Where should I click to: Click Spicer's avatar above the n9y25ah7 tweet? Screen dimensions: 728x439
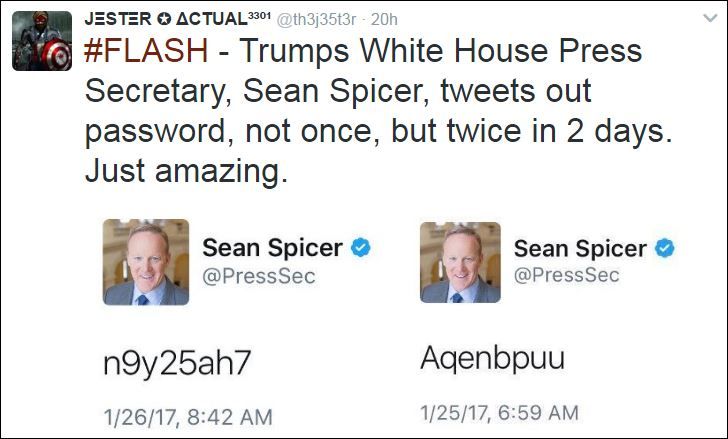[x=146, y=262]
